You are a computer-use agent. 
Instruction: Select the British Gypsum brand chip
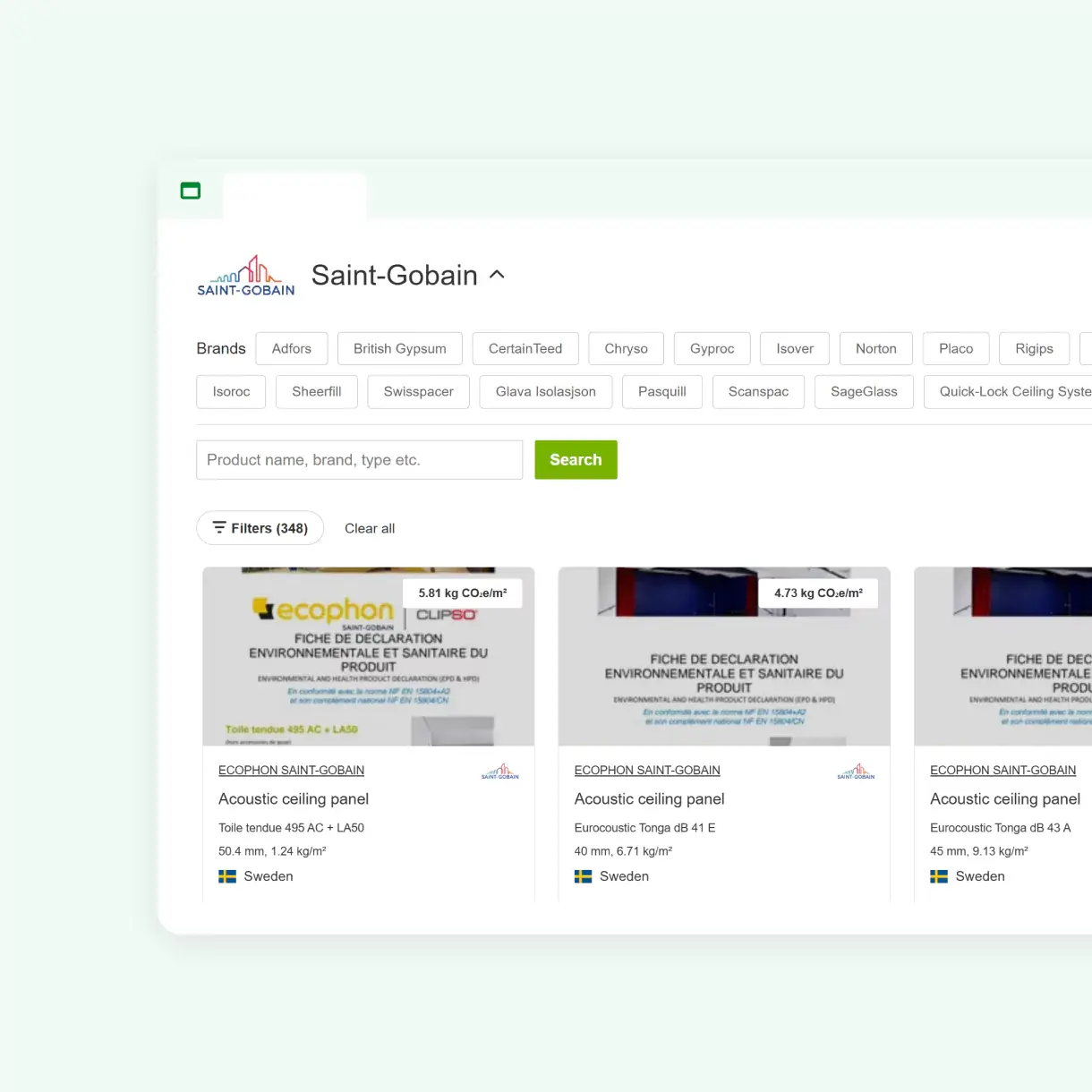400,349
